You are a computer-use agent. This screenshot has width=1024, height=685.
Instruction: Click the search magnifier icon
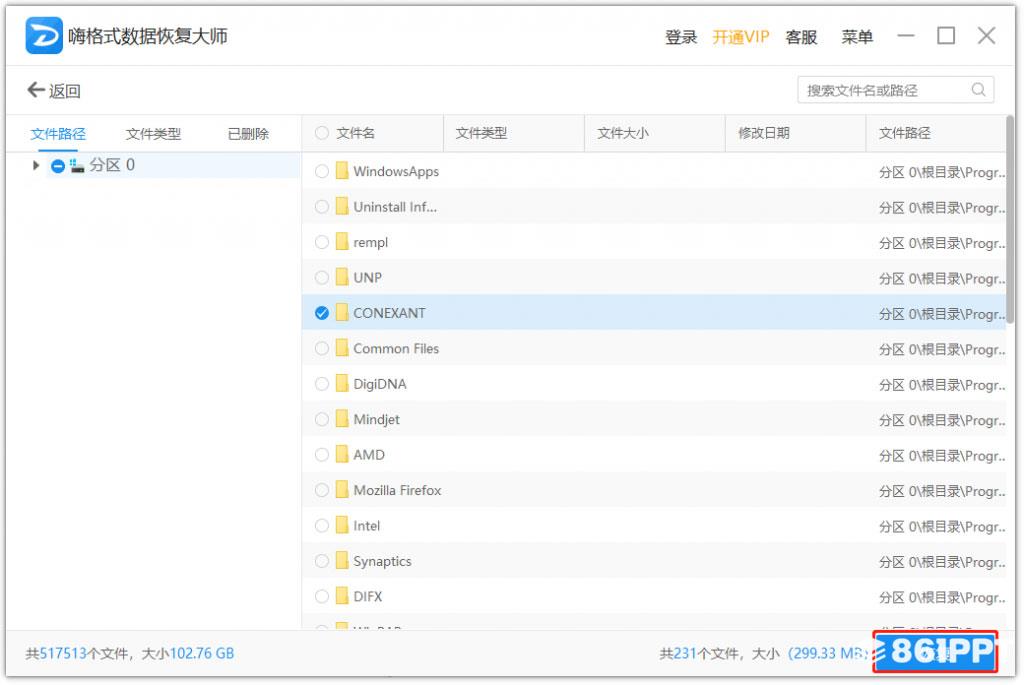tap(978, 90)
